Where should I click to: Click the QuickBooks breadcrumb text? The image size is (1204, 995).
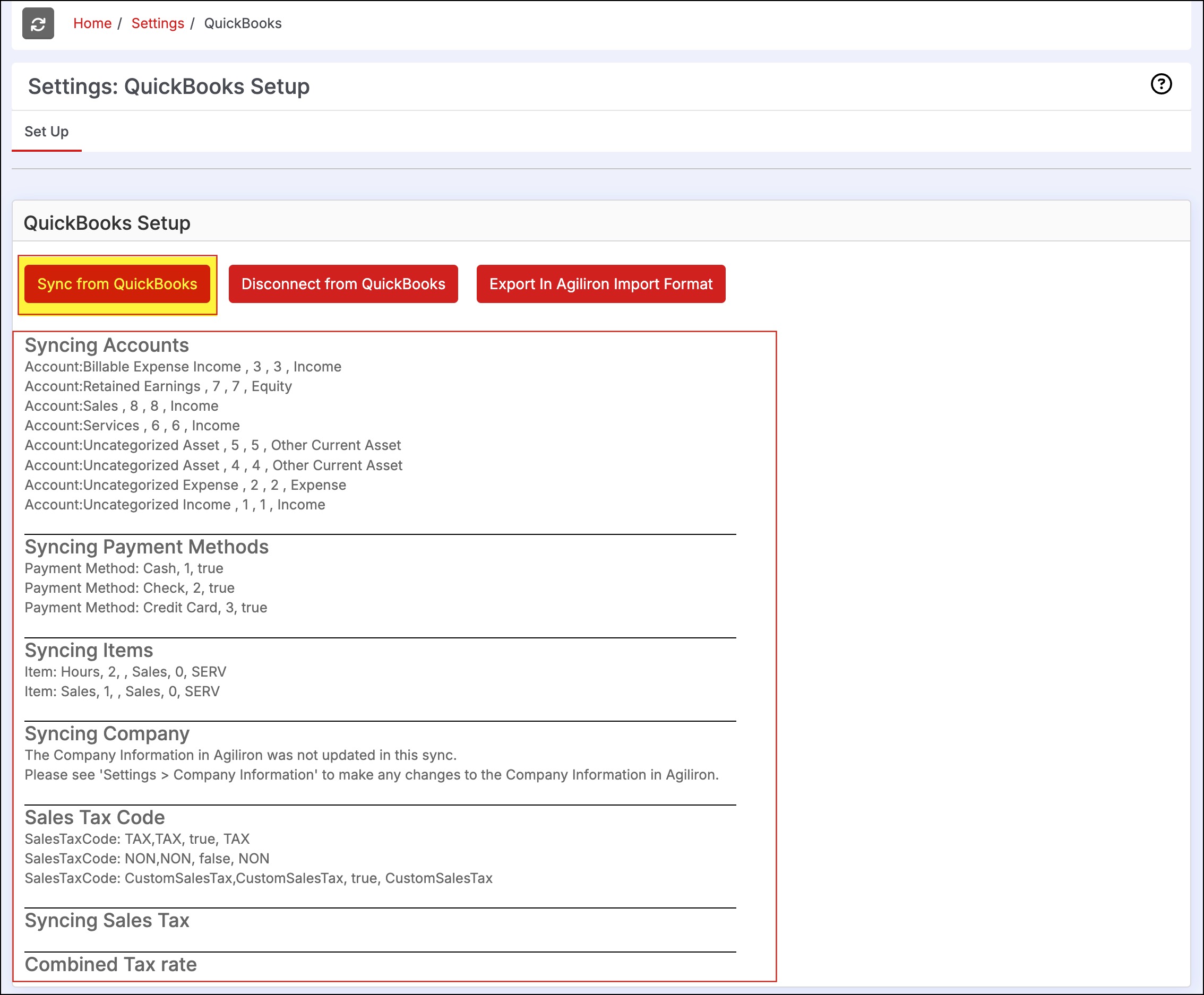[x=243, y=23]
